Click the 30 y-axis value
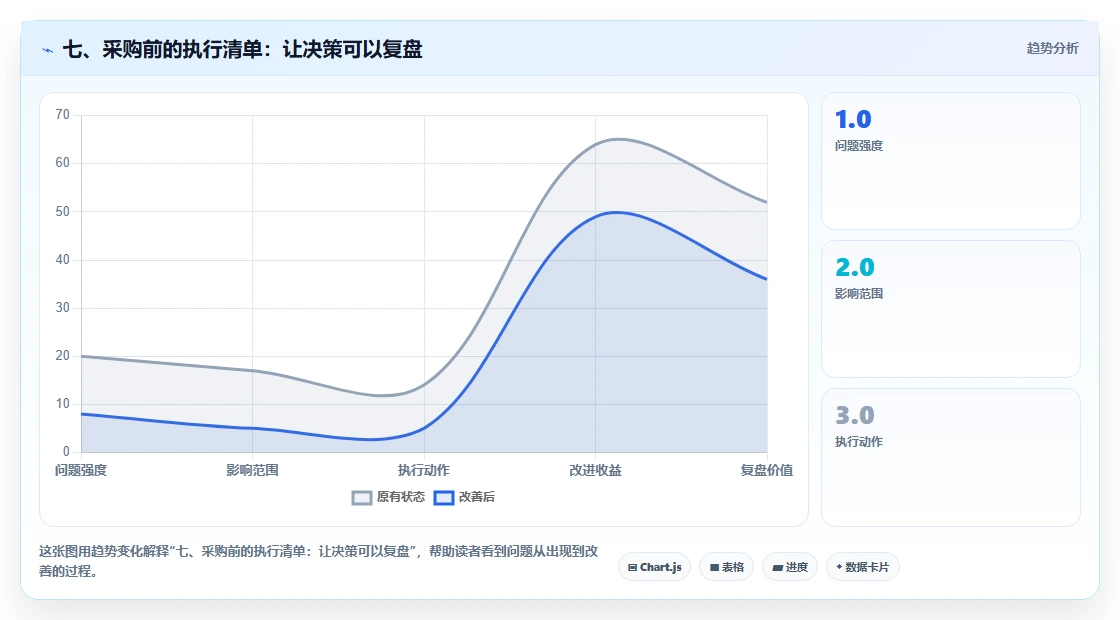Viewport: 1120px width, 620px height. (x=63, y=308)
